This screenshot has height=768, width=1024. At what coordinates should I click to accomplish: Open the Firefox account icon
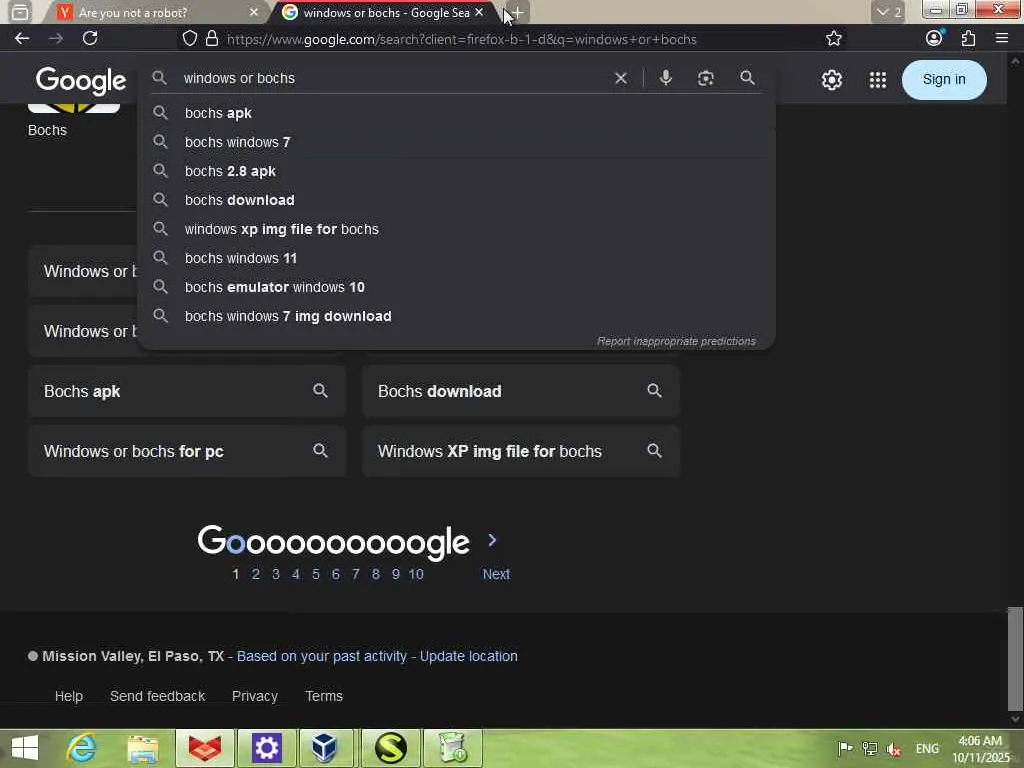pos(934,38)
